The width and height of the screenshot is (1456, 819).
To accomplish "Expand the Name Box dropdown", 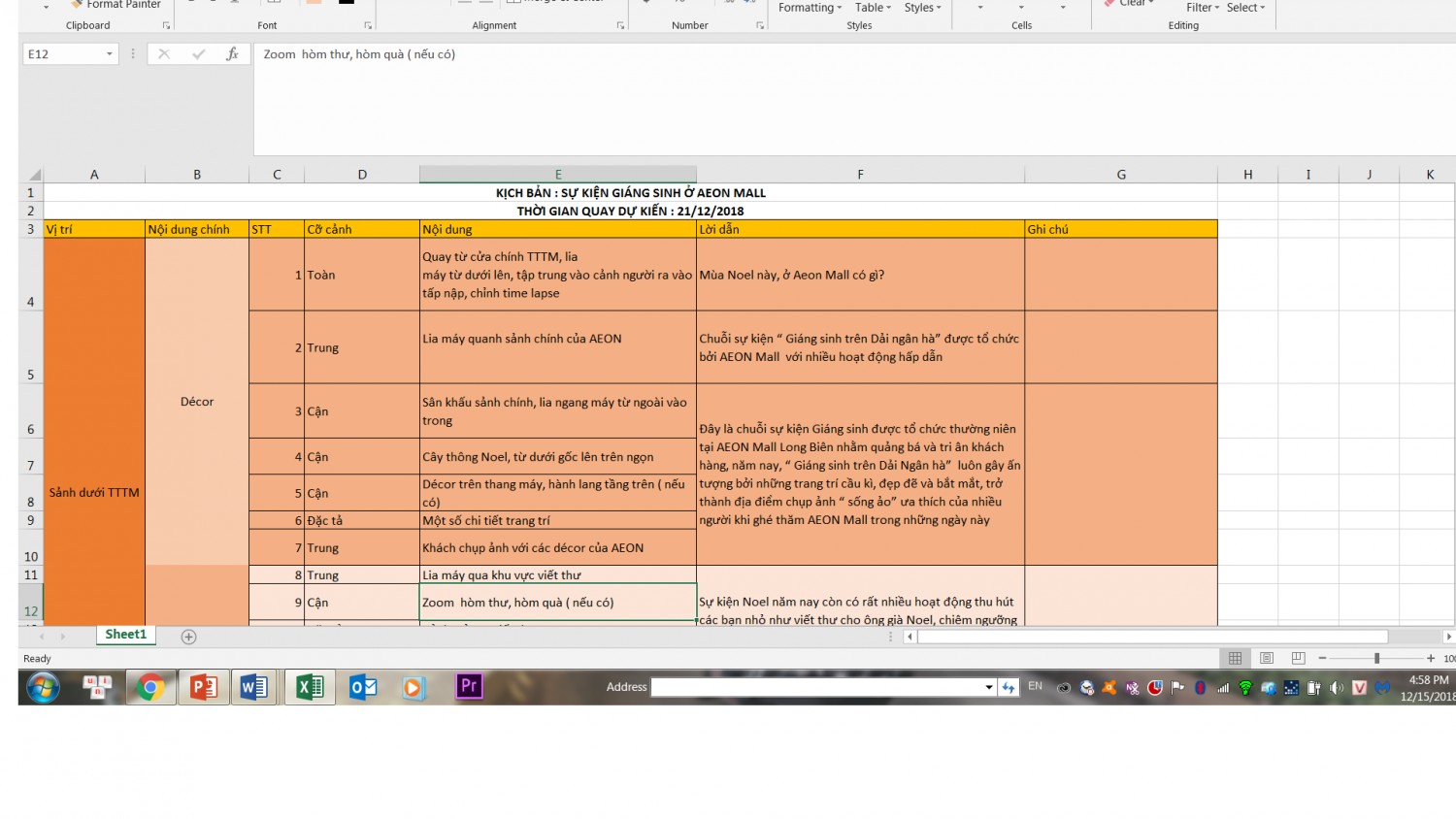I will tap(110, 54).
